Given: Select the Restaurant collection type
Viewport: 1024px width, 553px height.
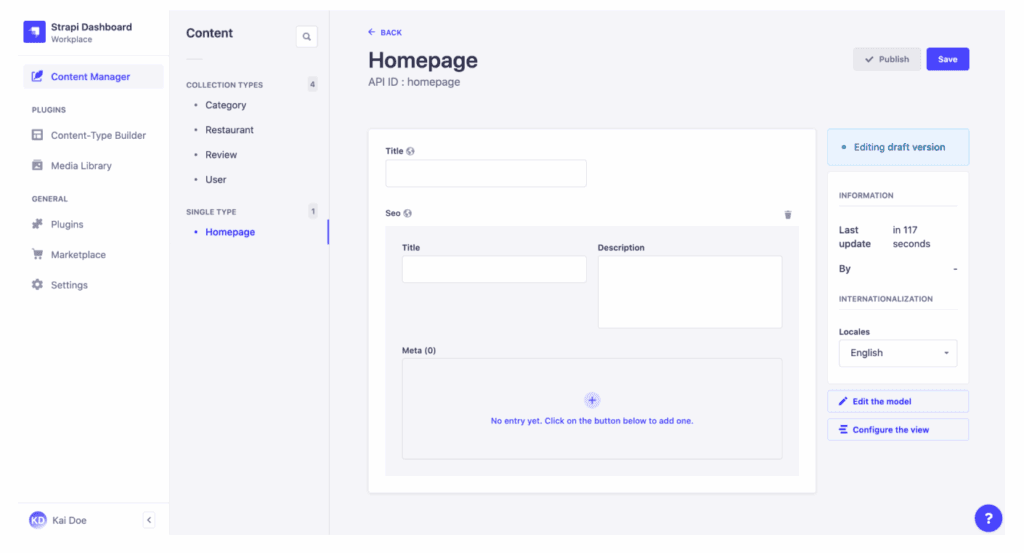Looking at the screenshot, I should (x=229, y=130).
